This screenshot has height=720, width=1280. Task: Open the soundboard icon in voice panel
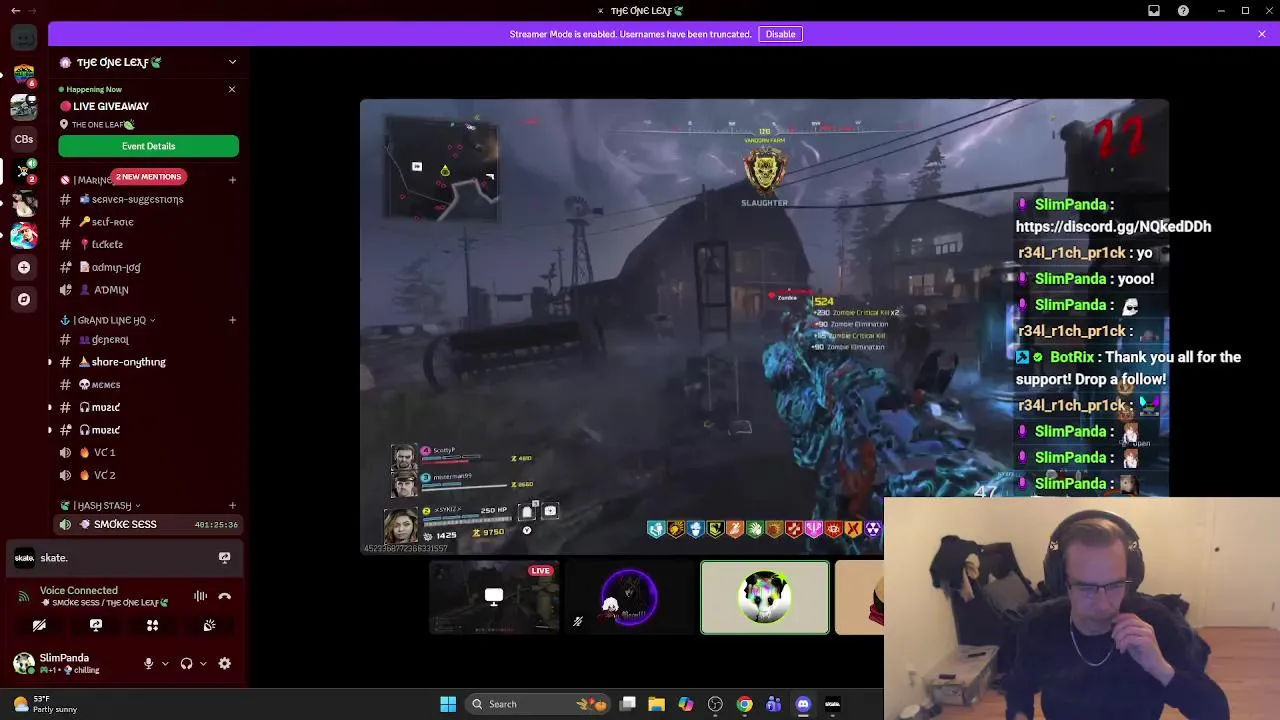(x=209, y=625)
